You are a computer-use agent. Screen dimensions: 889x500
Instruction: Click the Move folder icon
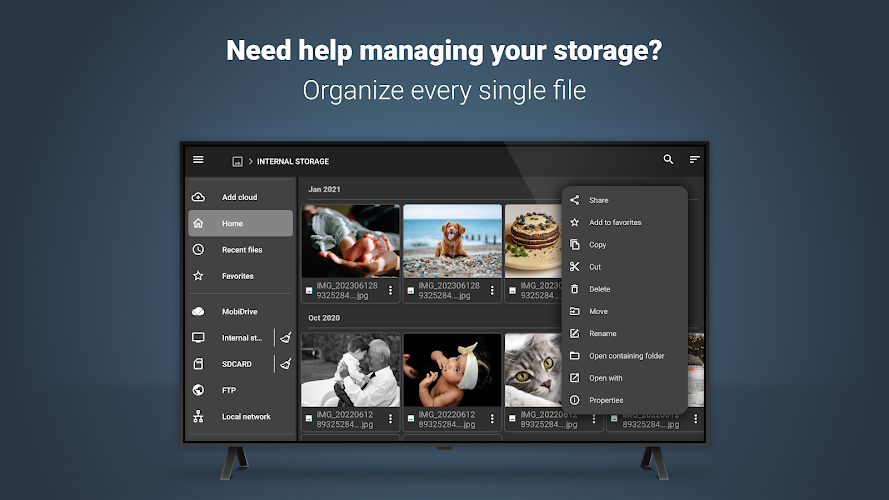click(x=574, y=311)
